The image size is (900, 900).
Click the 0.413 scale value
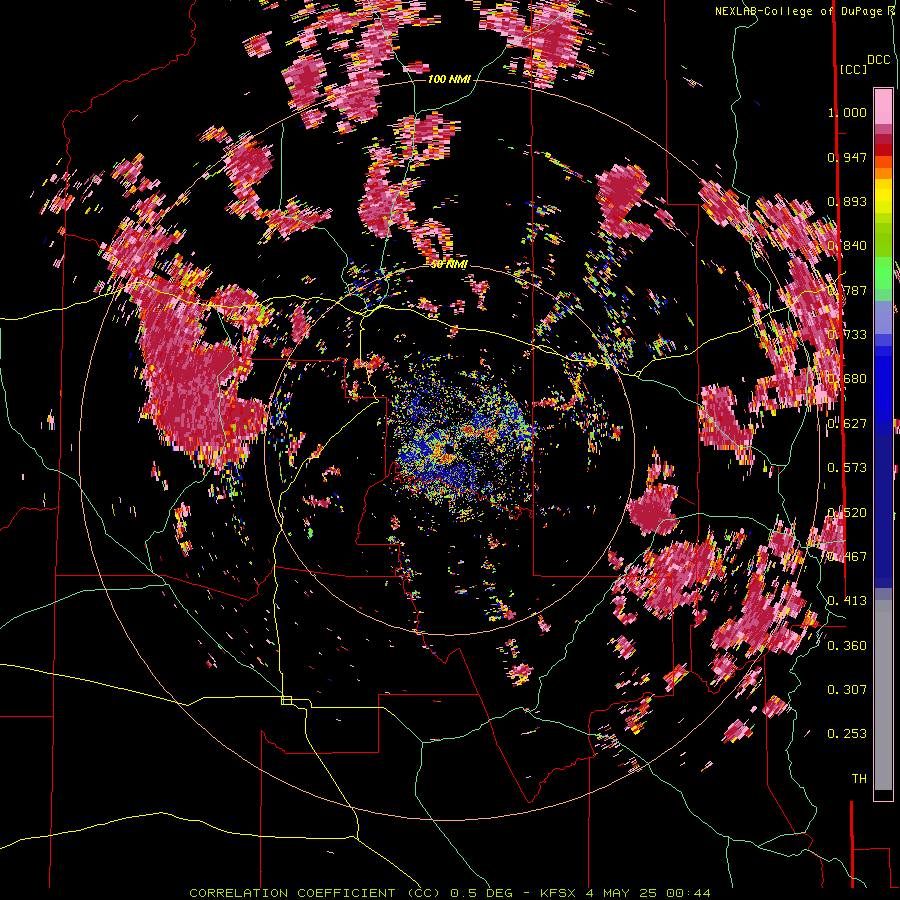pos(847,600)
